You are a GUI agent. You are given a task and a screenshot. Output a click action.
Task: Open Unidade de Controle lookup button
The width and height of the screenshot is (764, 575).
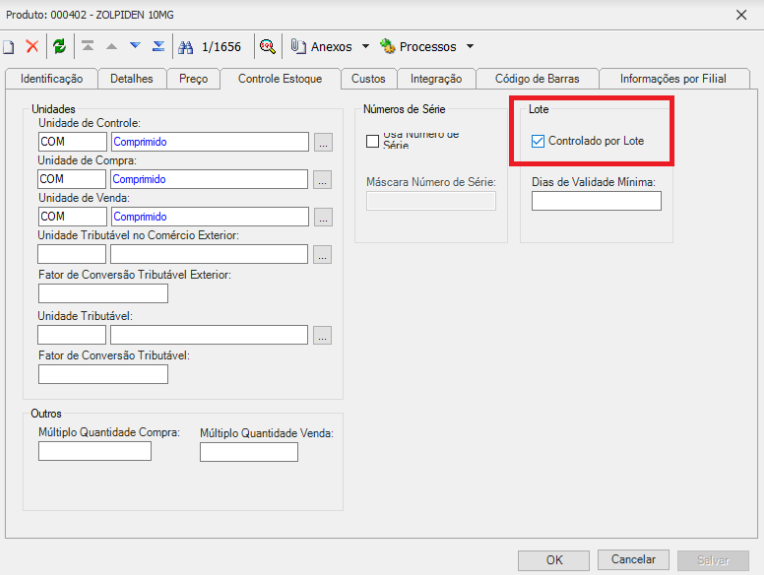point(323,142)
